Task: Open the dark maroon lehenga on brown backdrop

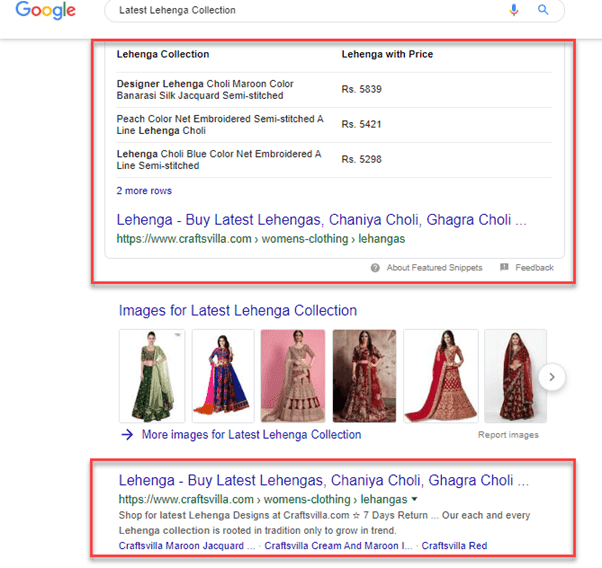Action: click(x=364, y=376)
